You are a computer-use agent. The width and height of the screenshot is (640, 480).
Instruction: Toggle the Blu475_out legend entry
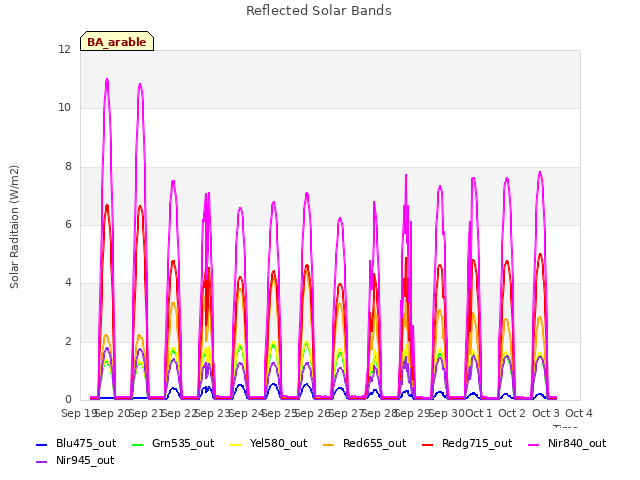click(x=76, y=444)
